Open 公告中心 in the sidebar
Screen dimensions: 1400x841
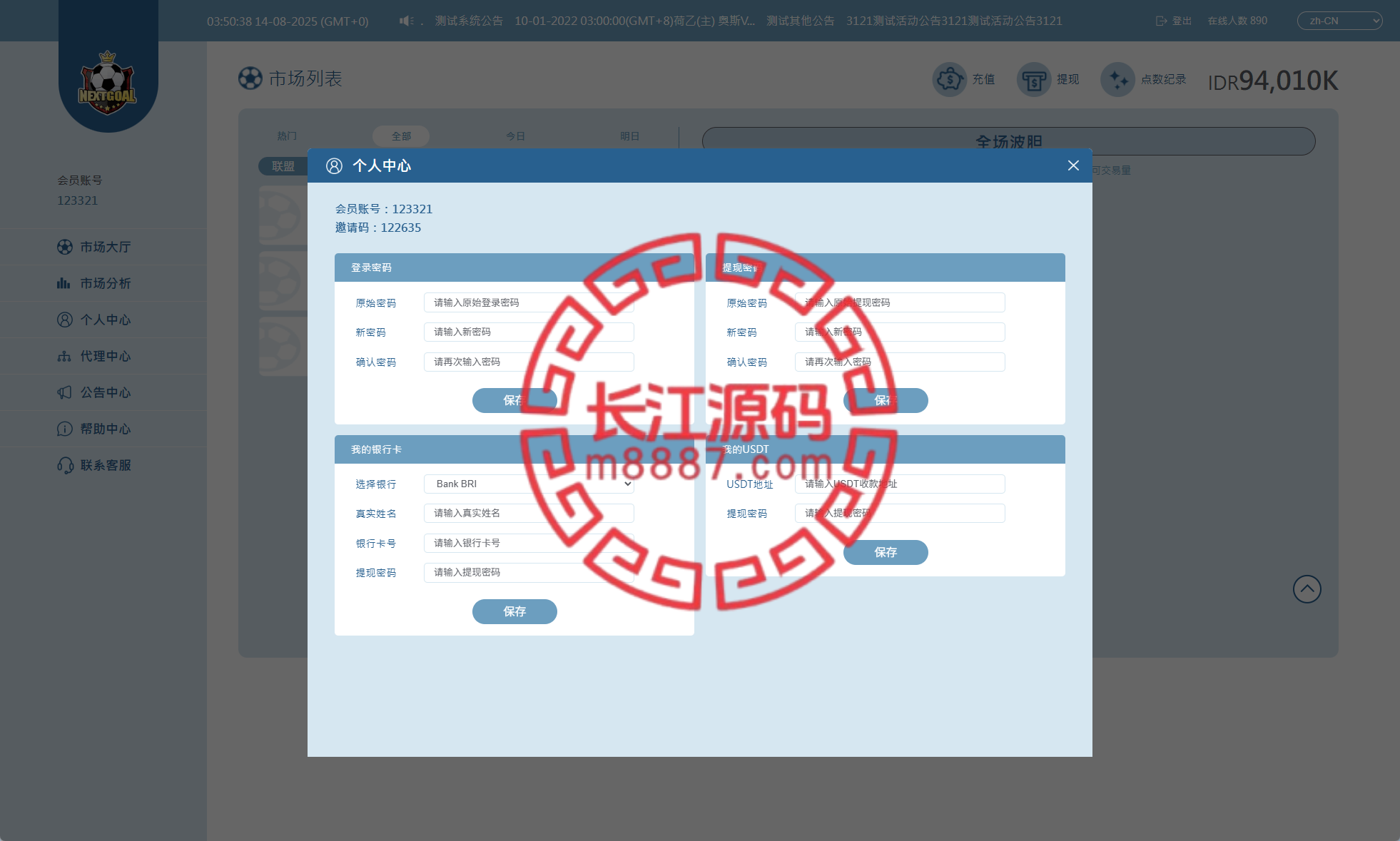click(94, 392)
